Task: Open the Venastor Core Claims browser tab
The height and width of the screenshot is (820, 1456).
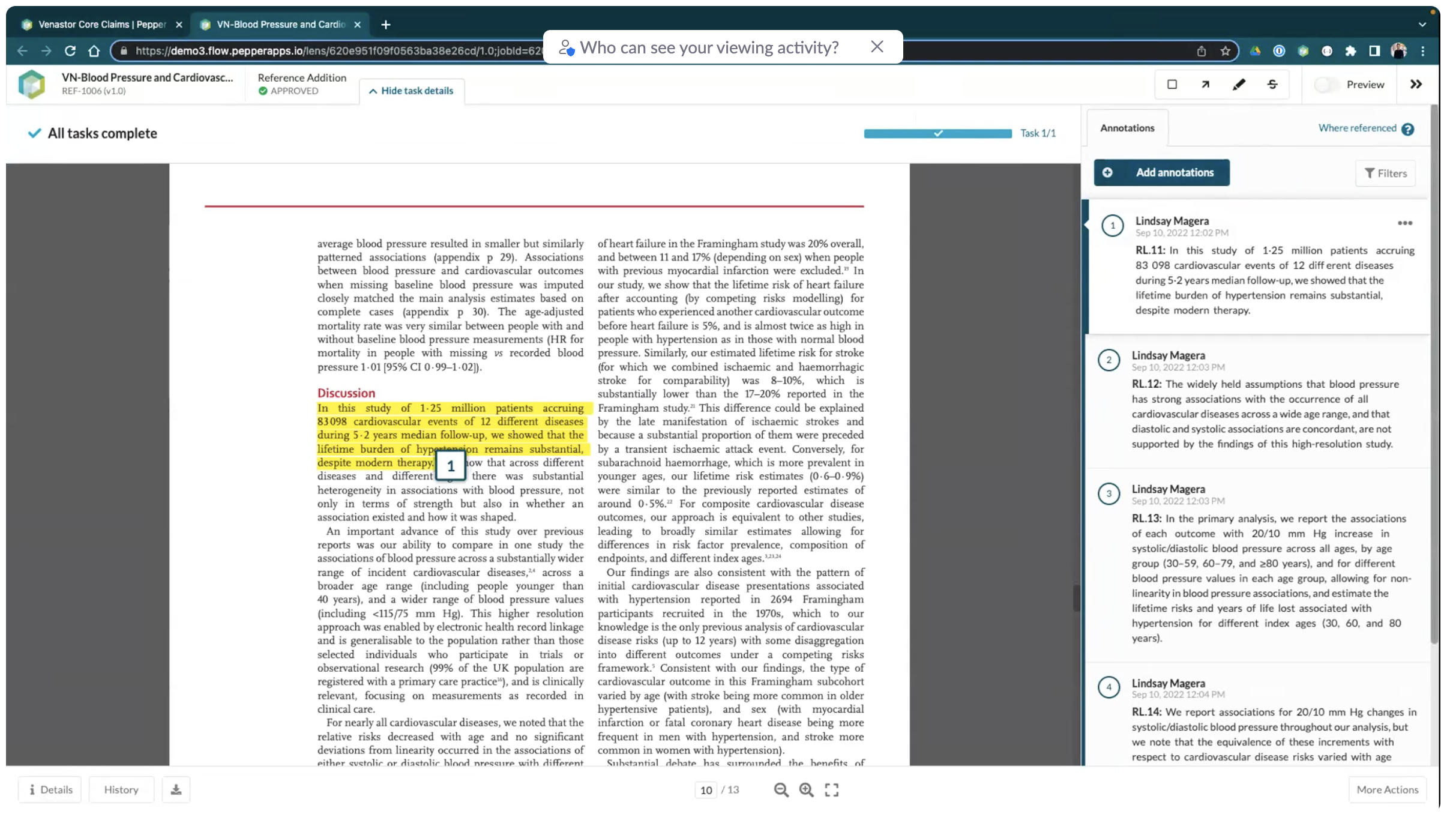Action: pyautogui.click(x=96, y=24)
